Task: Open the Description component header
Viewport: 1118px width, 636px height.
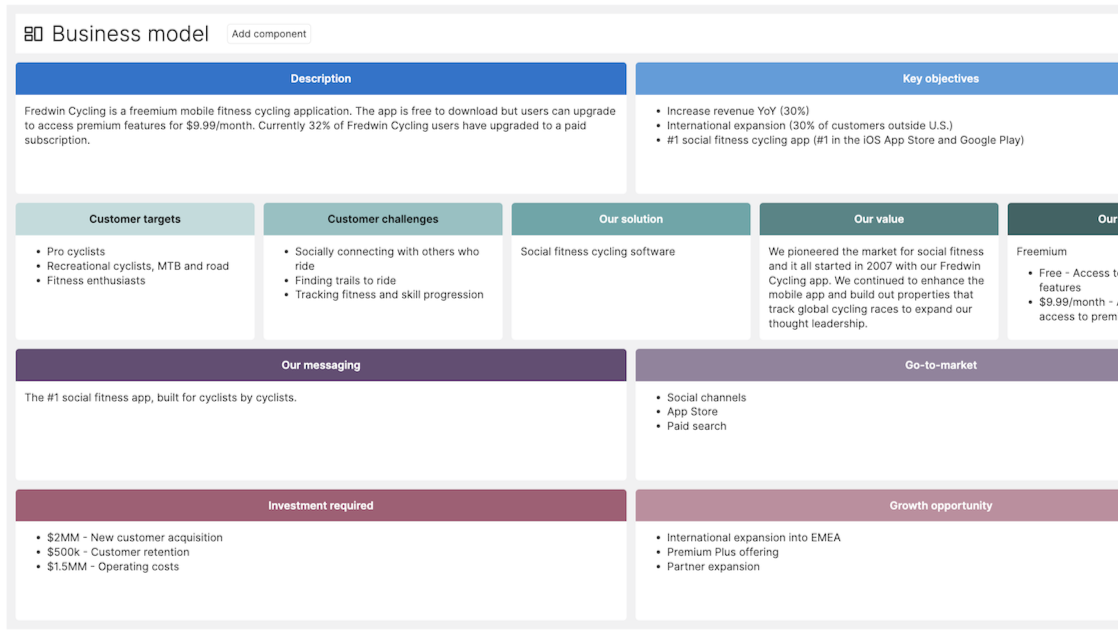Action: click(x=321, y=78)
